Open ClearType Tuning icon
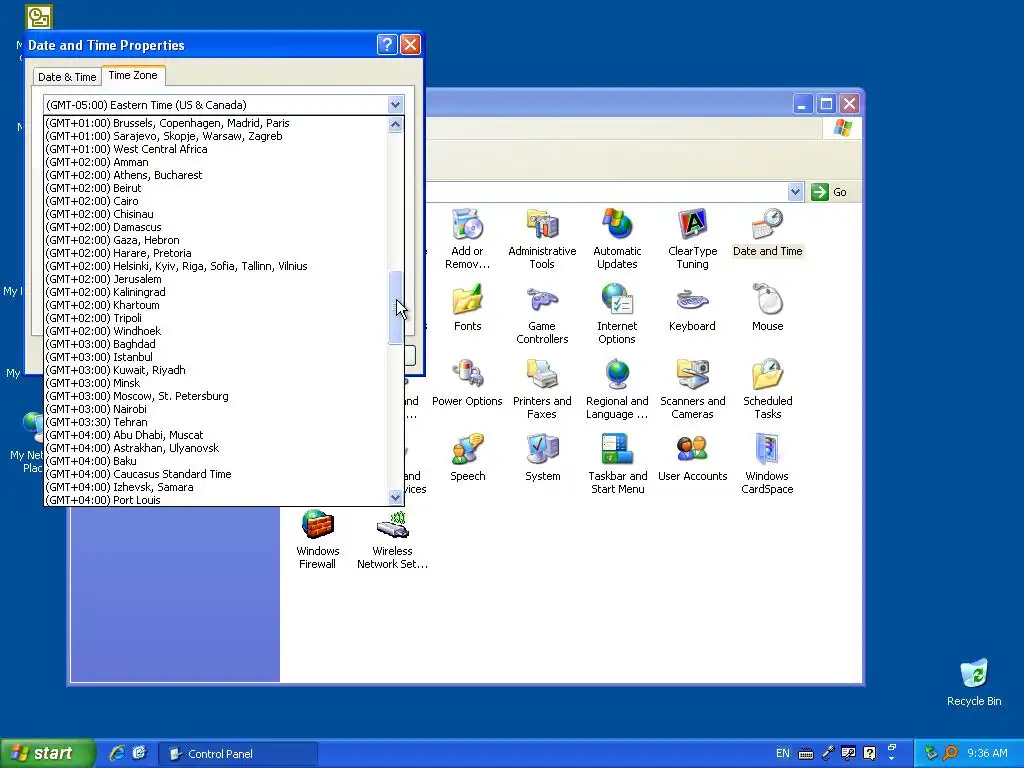This screenshot has height=768, width=1024. click(x=692, y=238)
